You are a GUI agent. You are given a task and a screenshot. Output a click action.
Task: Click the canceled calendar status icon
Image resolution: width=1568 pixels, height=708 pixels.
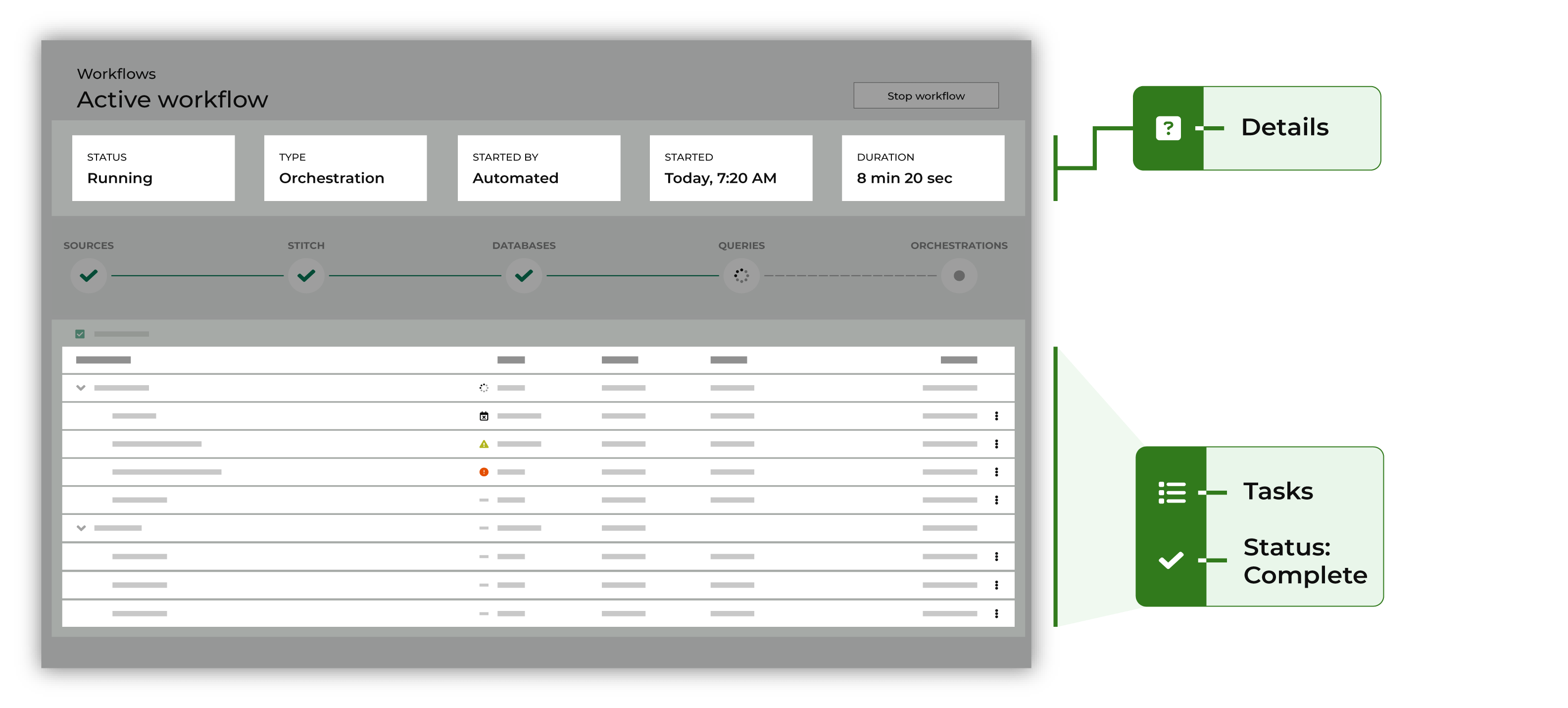(484, 416)
